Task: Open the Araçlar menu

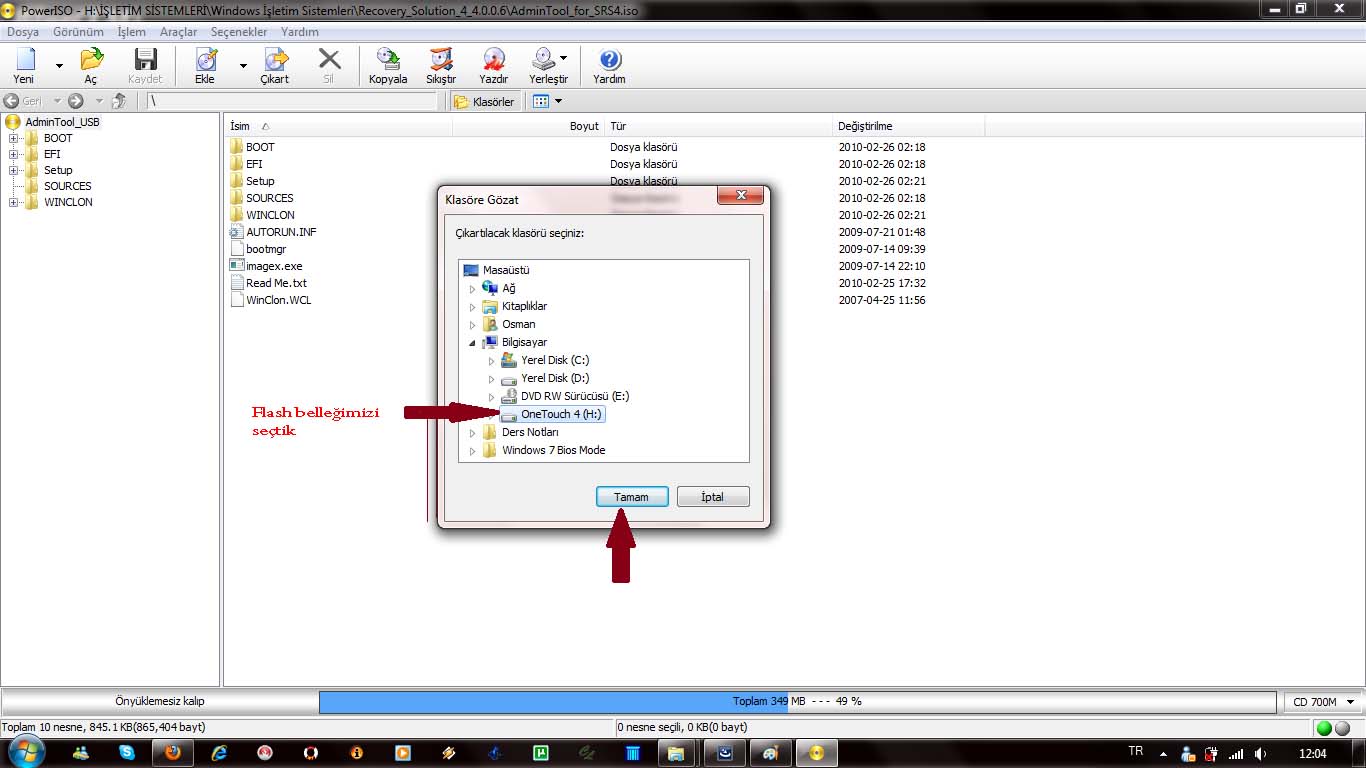Action: click(179, 32)
